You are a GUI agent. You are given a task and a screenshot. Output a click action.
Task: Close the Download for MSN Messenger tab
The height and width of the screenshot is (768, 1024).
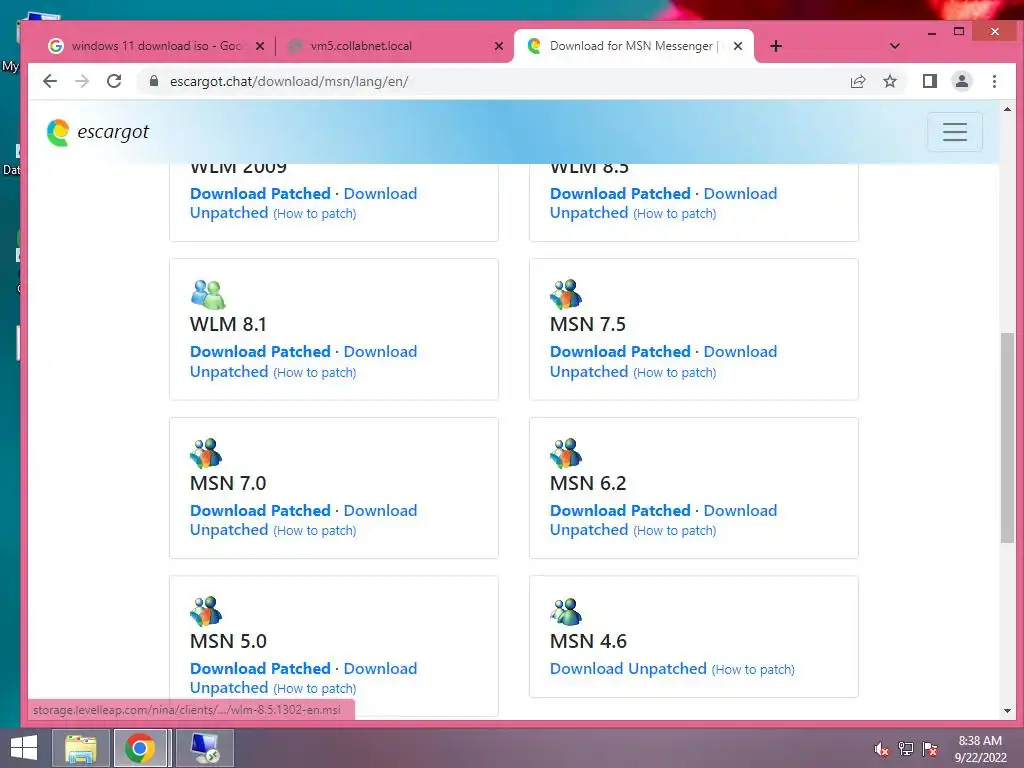point(738,46)
